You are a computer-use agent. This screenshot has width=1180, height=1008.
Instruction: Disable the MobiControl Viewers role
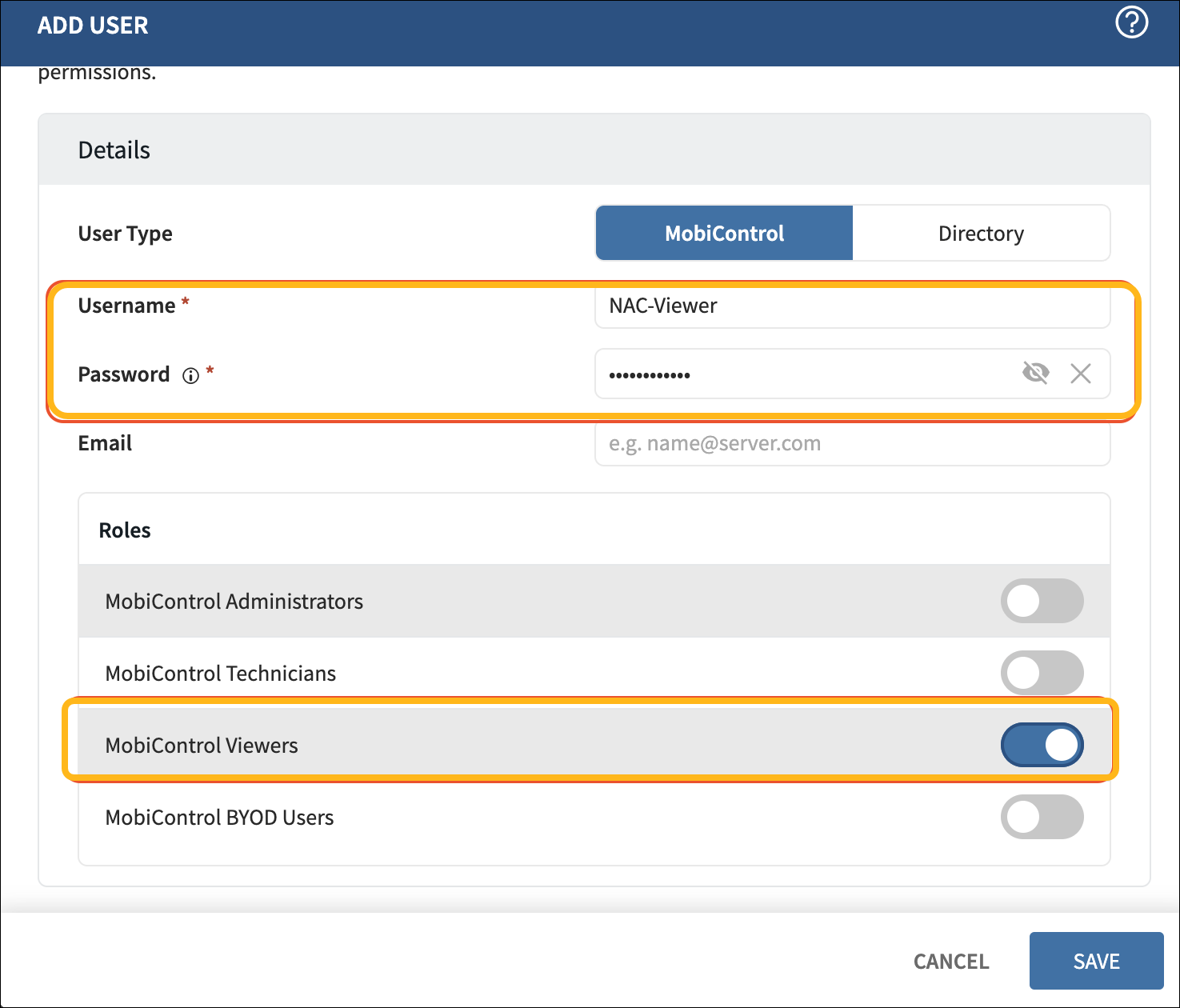(1042, 745)
